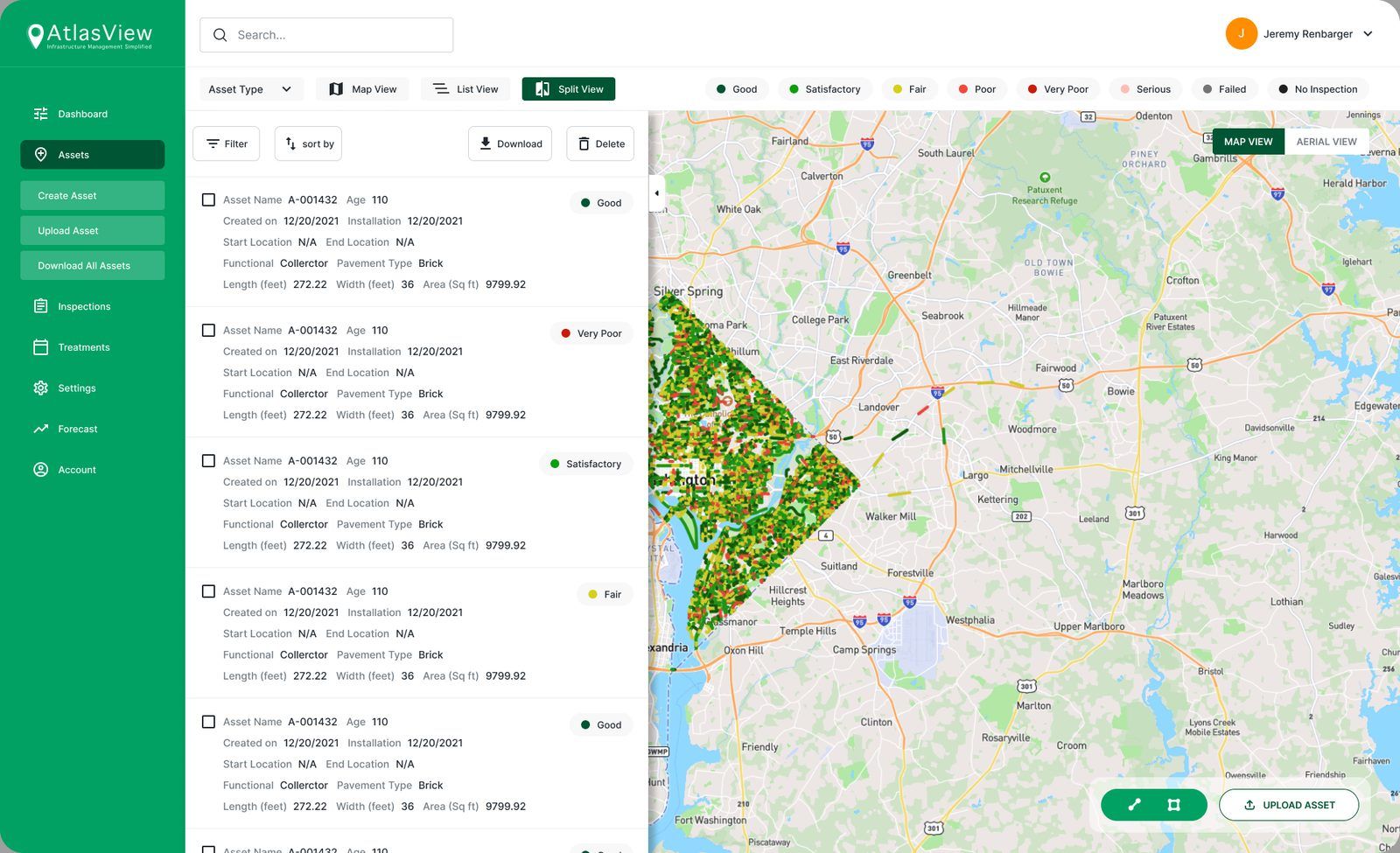
Task: Expand the Jeremy Renbarger user menu chevron
Action: pyautogui.click(x=1368, y=34)
